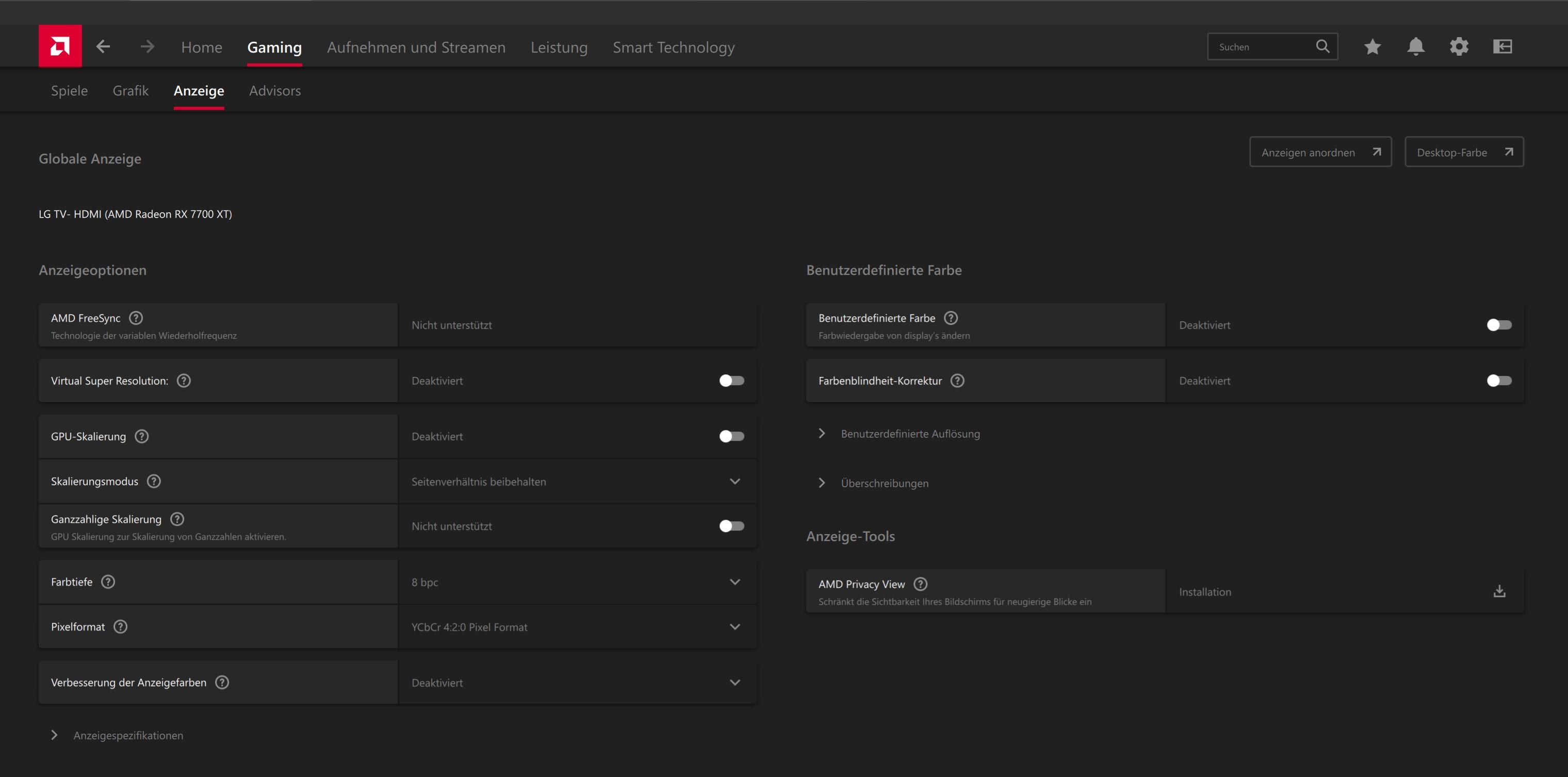Open Pixelformat YCbCr 4:2:0 dropdown

point(577,627)
